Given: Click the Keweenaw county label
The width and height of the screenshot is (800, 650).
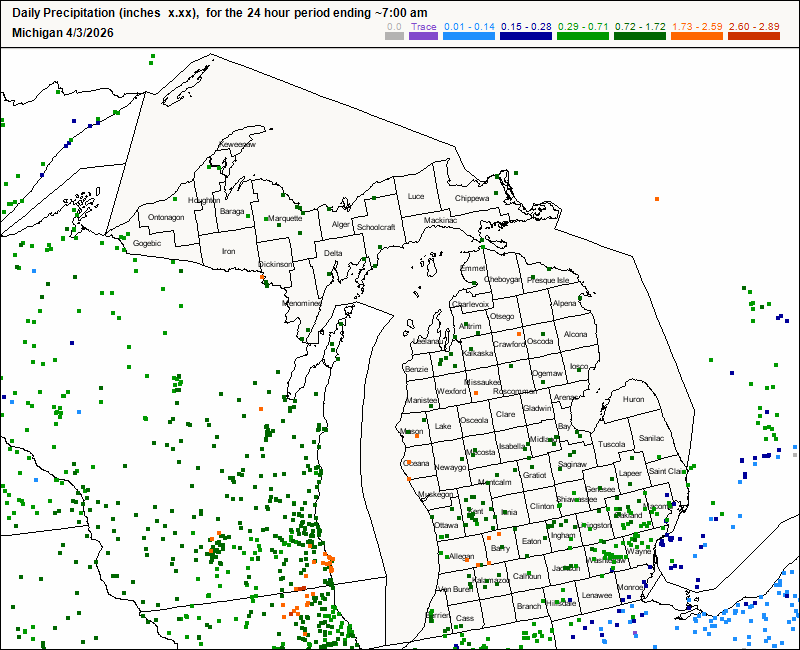Looking at the screenshot, I should [x=237, y=145].
